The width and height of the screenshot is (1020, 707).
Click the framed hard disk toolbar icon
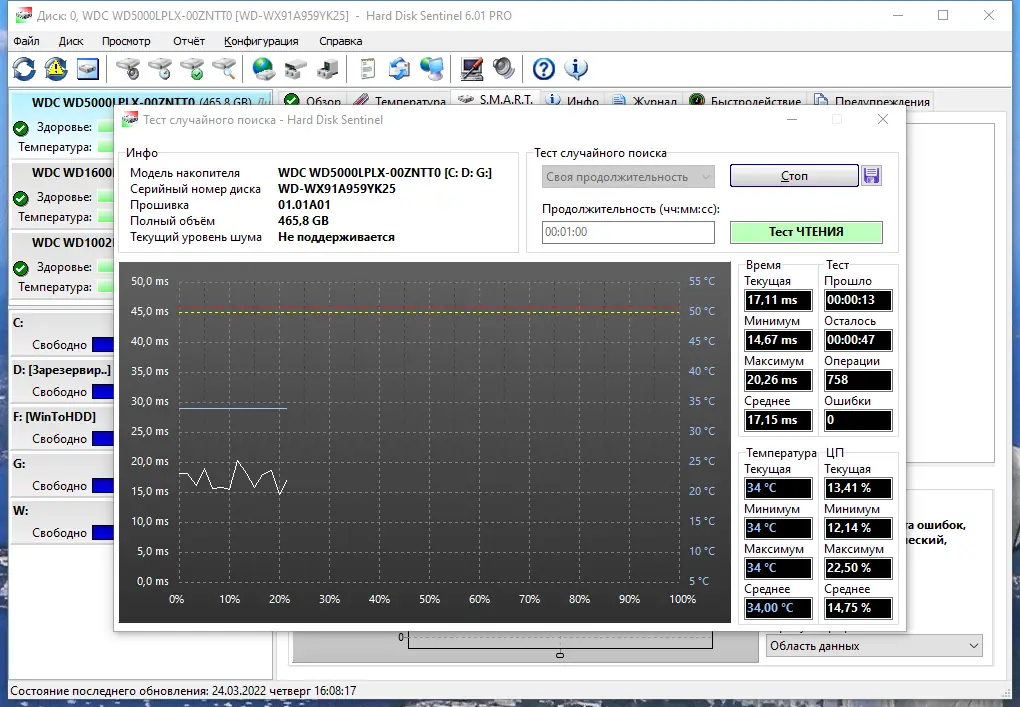[88, 68]
